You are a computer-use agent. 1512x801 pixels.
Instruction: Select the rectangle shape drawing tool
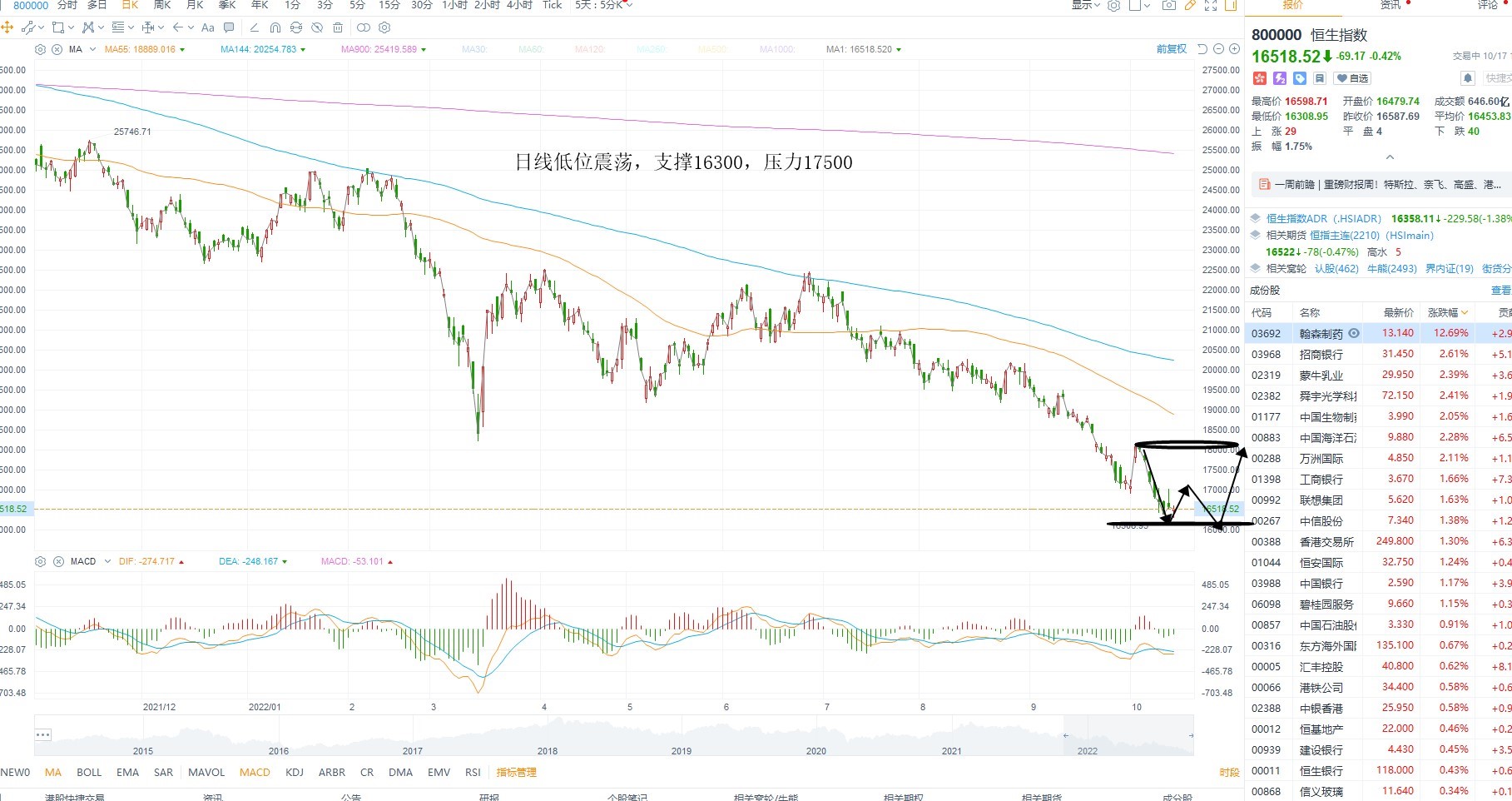[58, 27]
